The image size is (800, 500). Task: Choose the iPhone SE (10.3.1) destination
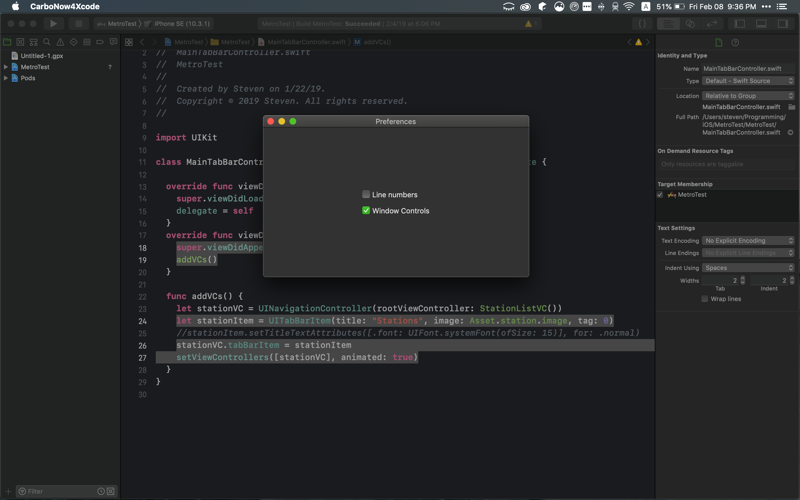click(178, 23)
